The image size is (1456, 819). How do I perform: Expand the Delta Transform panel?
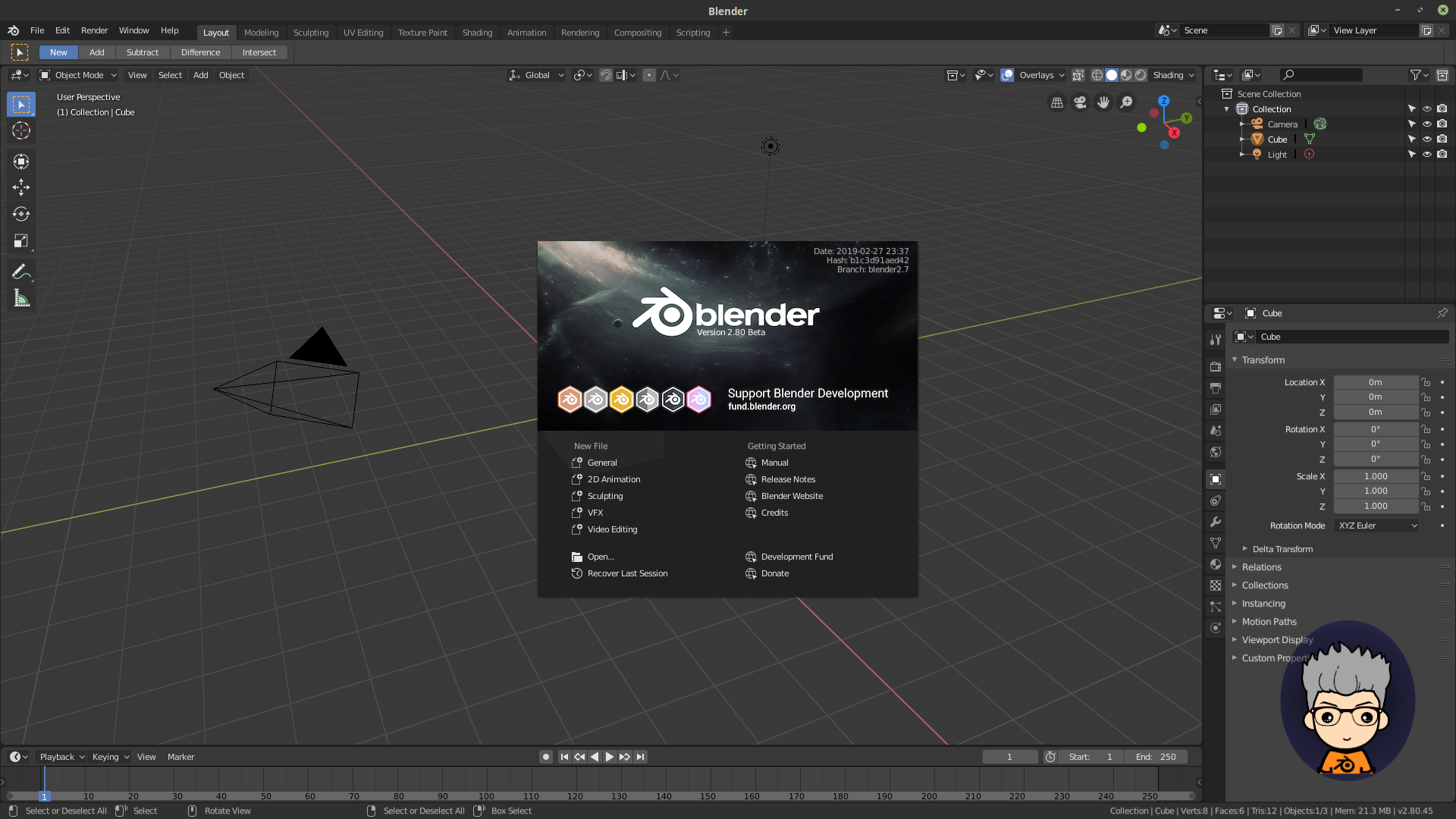(x=1282, y=549)
